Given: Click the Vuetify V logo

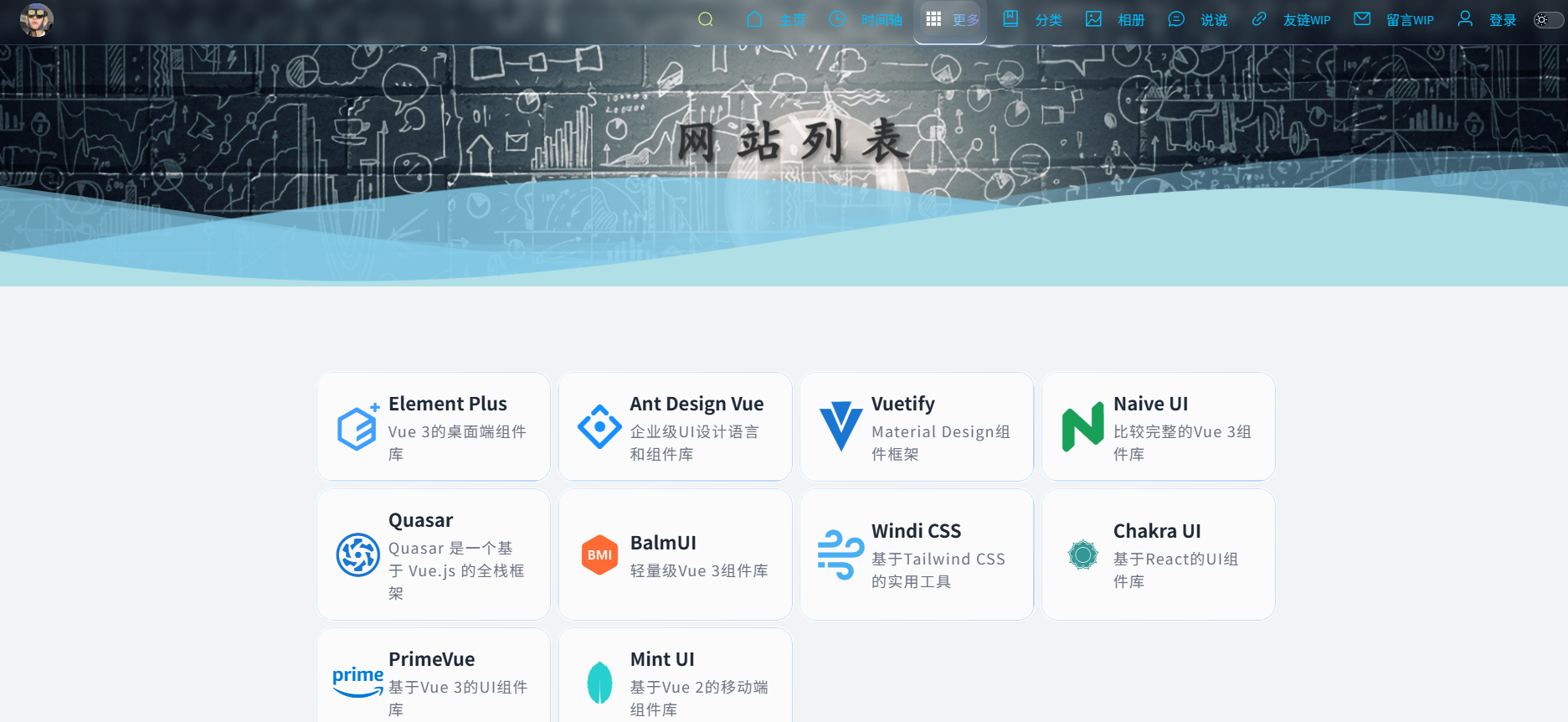Looking at the screenshot, I should [x=841, y=426].
